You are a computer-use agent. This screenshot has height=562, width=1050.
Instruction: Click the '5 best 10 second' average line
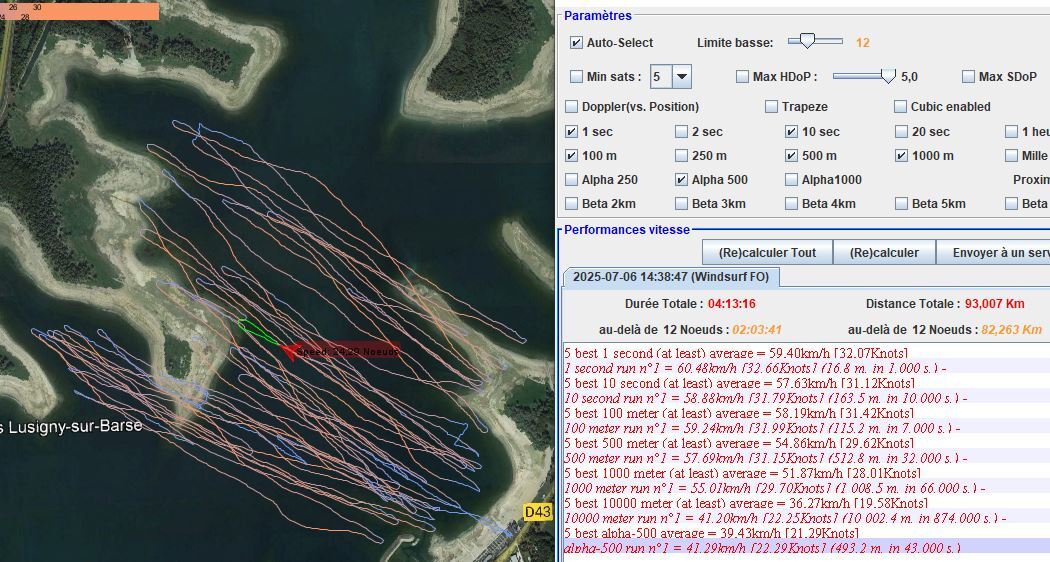[806, 383]
